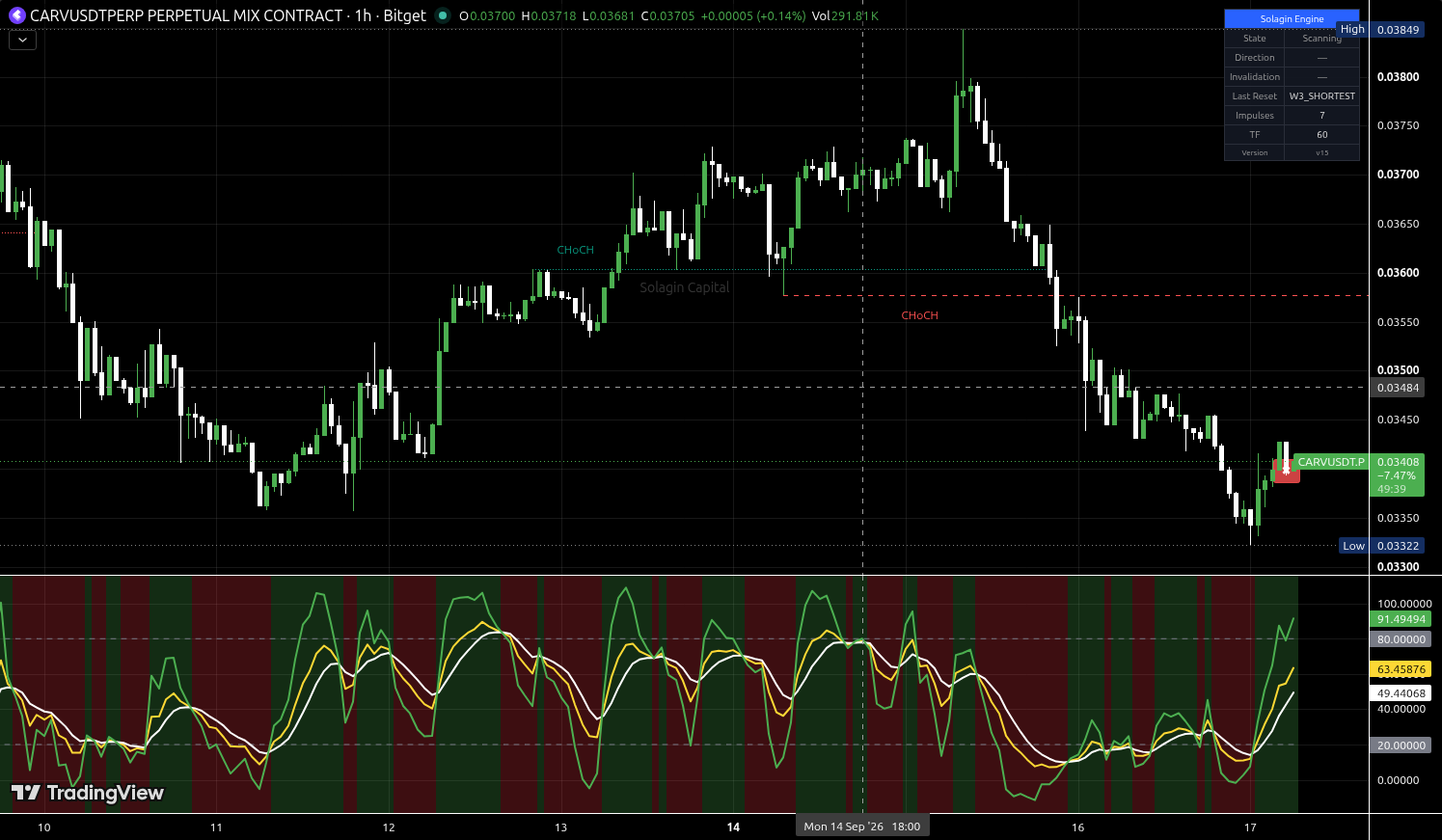Click the CARVUSDT.P current price label
This screenshot has width=1442, height=840.
(x=1331, y=462)
